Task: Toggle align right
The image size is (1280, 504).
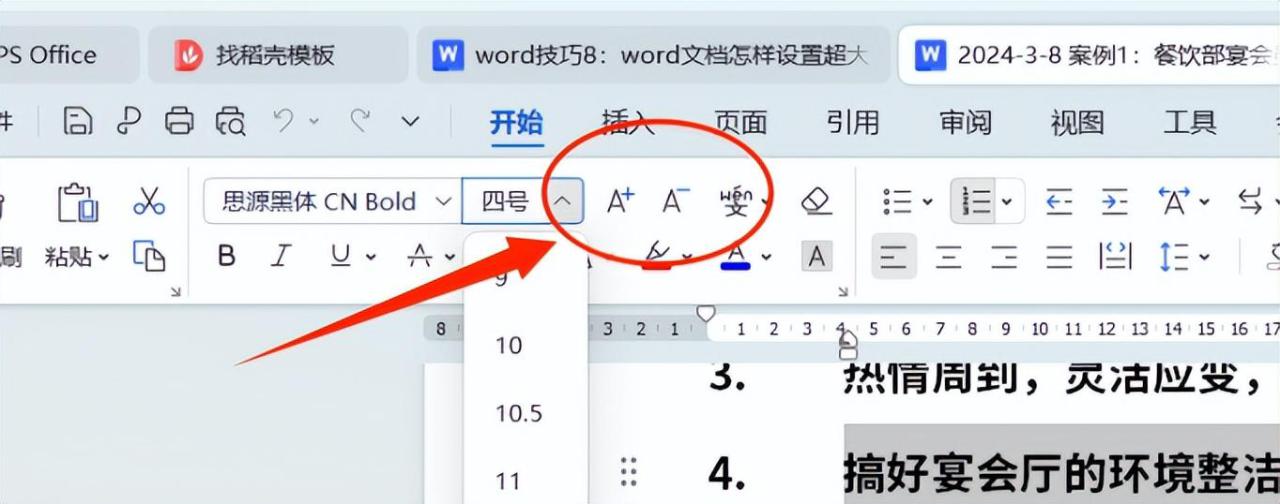Action: [x=1004, y=257]
